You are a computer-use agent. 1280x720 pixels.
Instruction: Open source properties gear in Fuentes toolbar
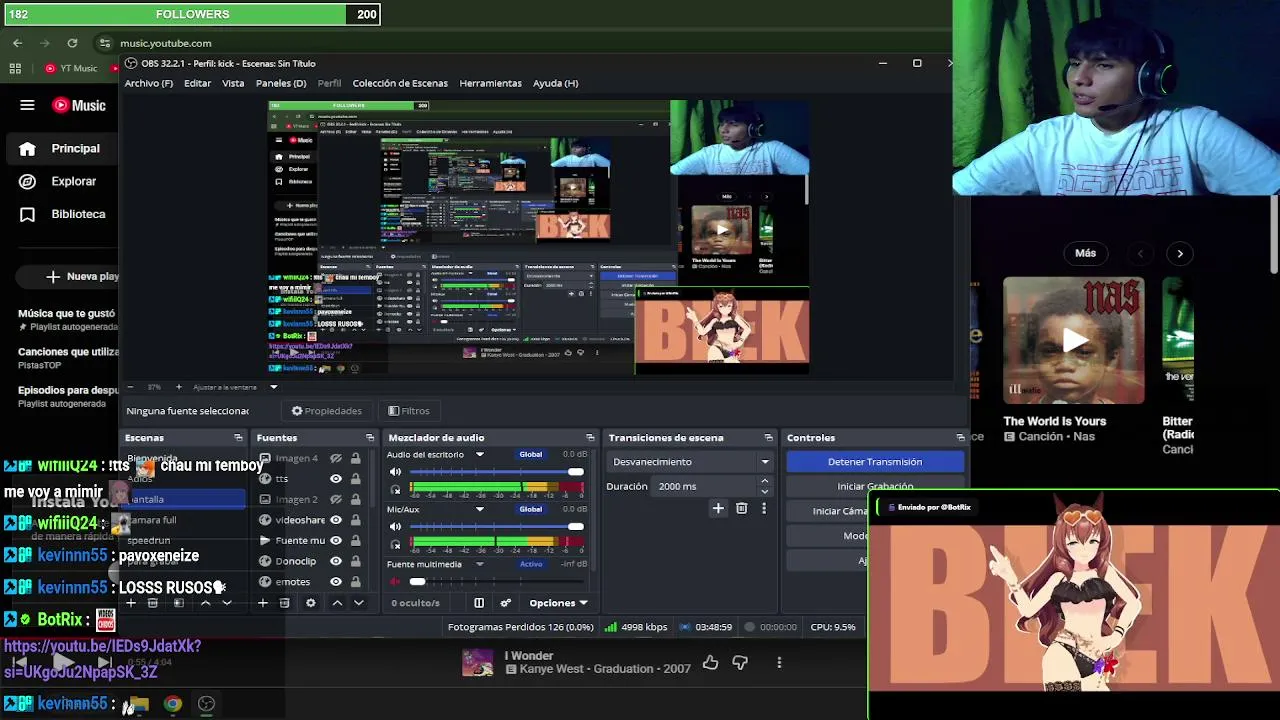pos(311,603)
